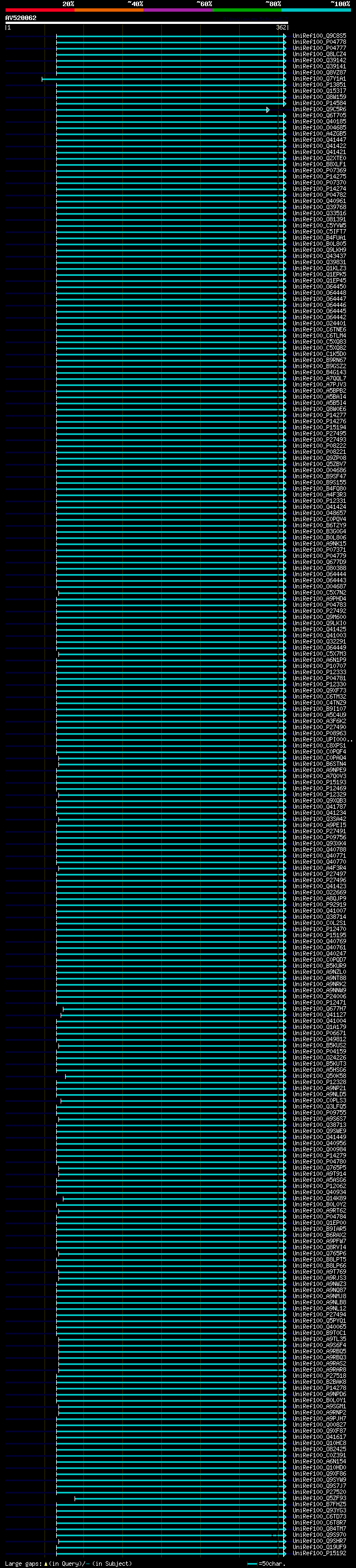Open hit UniRef100_P04778
Screen dimensions: 356x1568
[x=319, y=42]
